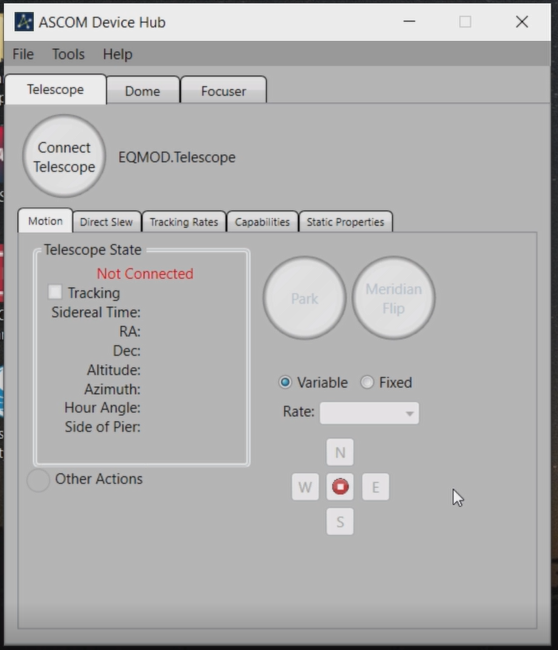This screenshot has width=558, height=650.
Task: Enable the Tracking checkbox
Action: [55, 292]
